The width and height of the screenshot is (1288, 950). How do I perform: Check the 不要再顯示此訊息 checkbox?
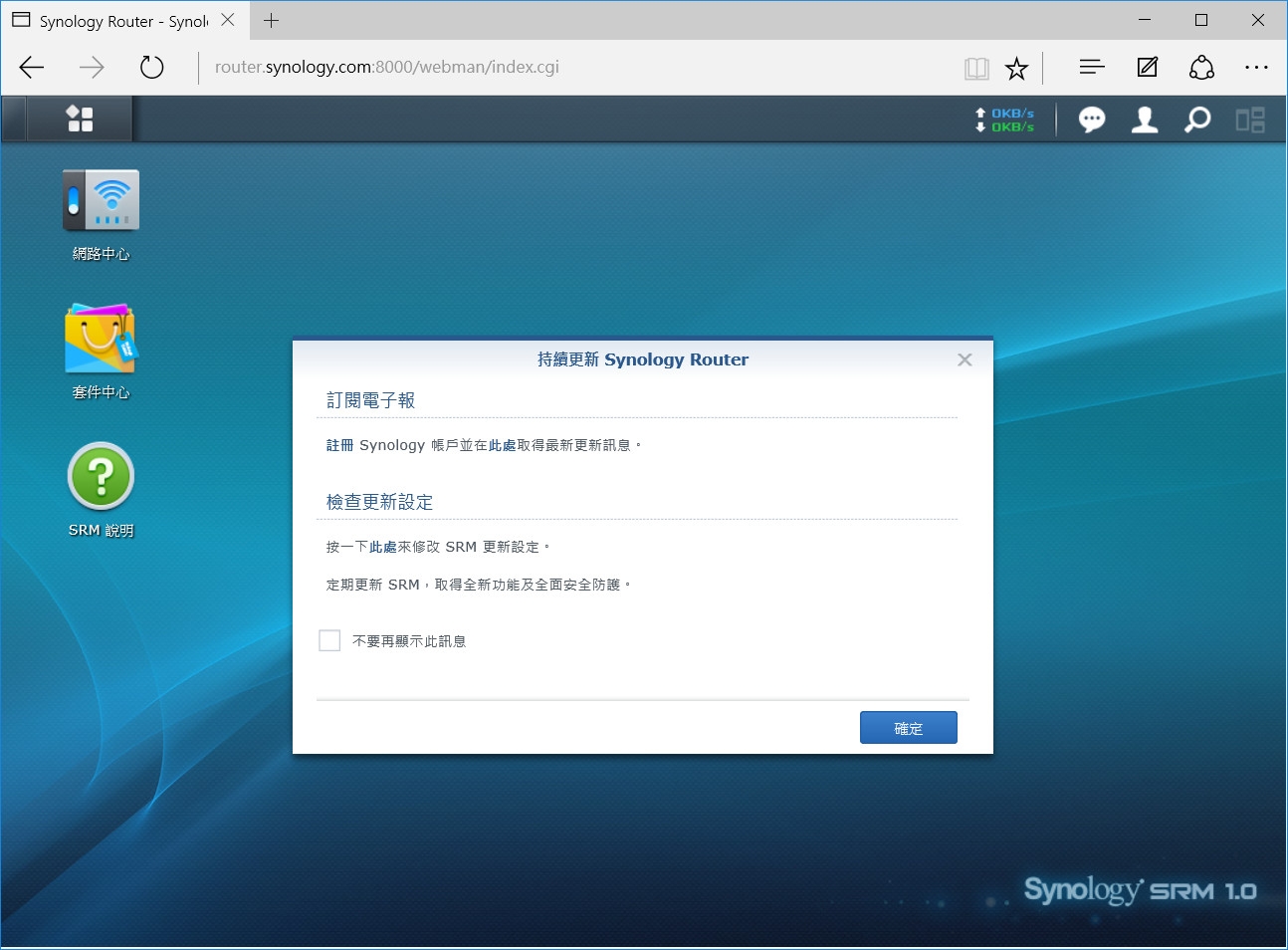pos(329,640)
